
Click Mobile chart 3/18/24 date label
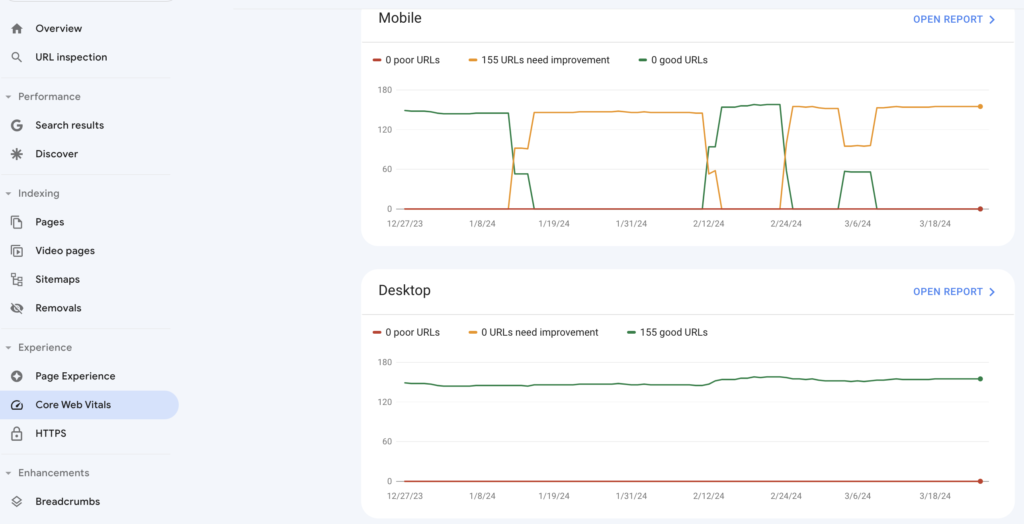pos(935,223)
